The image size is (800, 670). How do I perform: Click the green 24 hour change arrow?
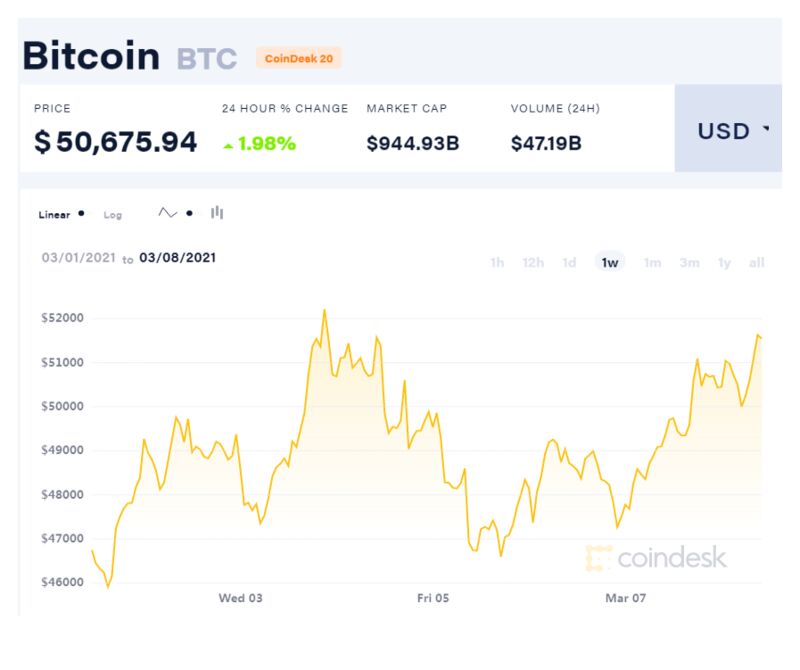coord(228,146)
